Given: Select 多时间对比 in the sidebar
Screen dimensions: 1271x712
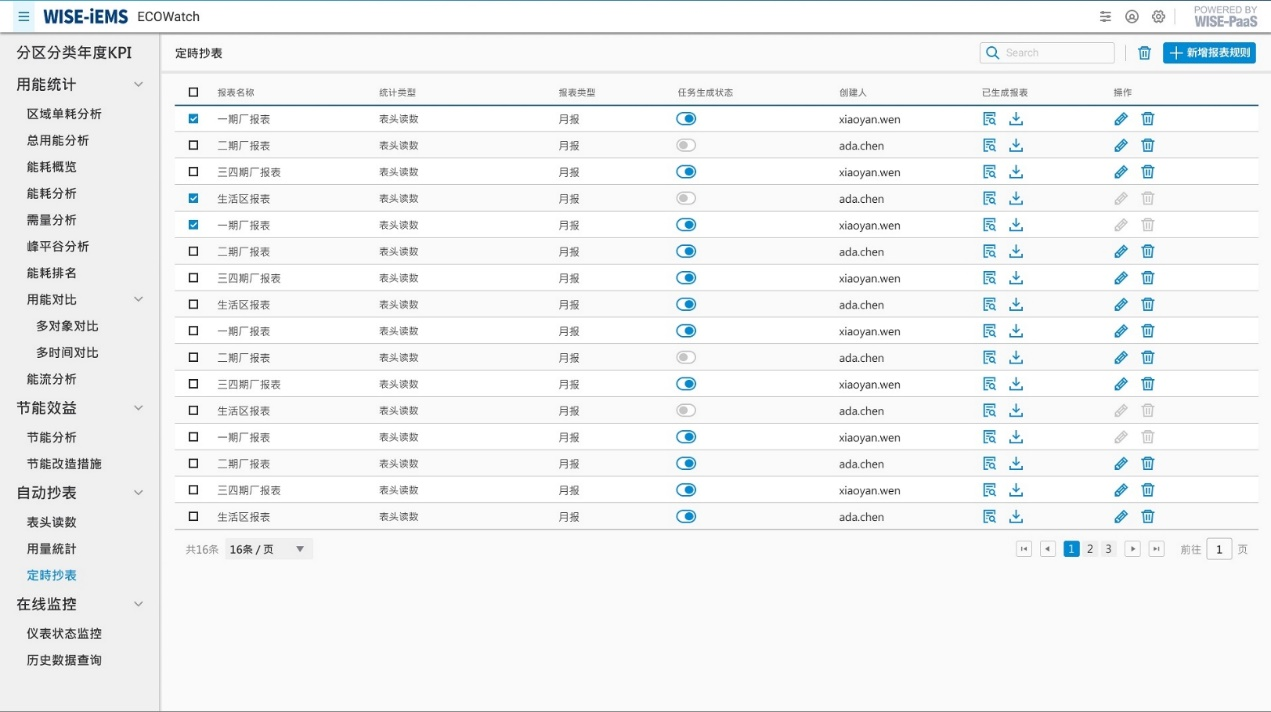Looking at the screenshot, I should click(x=68, y=352).
